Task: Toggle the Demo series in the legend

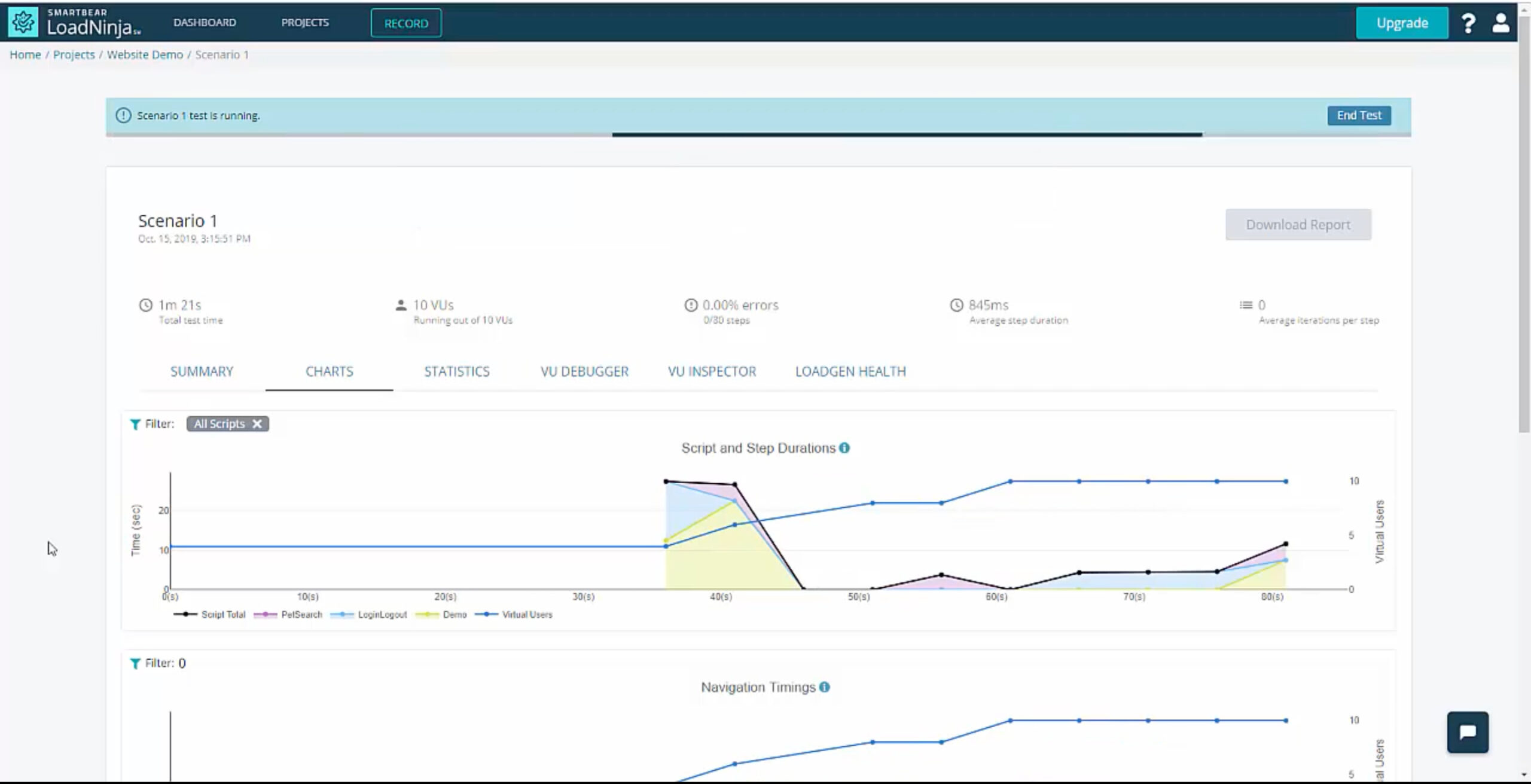Action: tap(456, 614)
